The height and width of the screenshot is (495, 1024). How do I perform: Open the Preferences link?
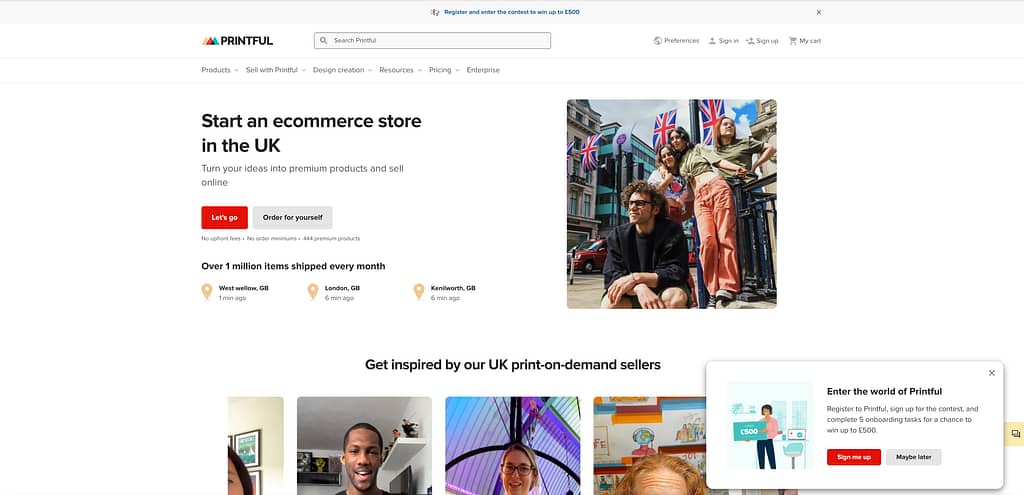[681, 40]
